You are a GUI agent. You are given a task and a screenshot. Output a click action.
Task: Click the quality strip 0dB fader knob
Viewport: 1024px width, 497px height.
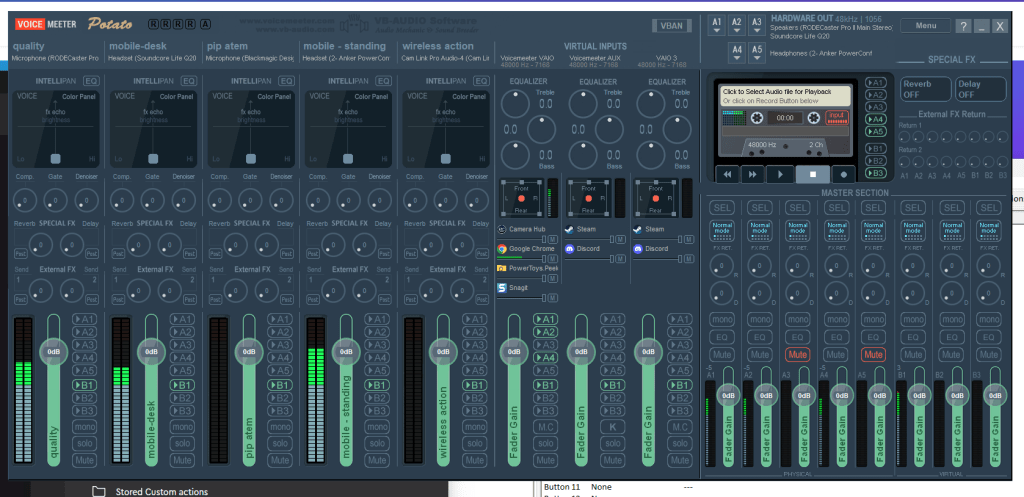pos(53,351)
